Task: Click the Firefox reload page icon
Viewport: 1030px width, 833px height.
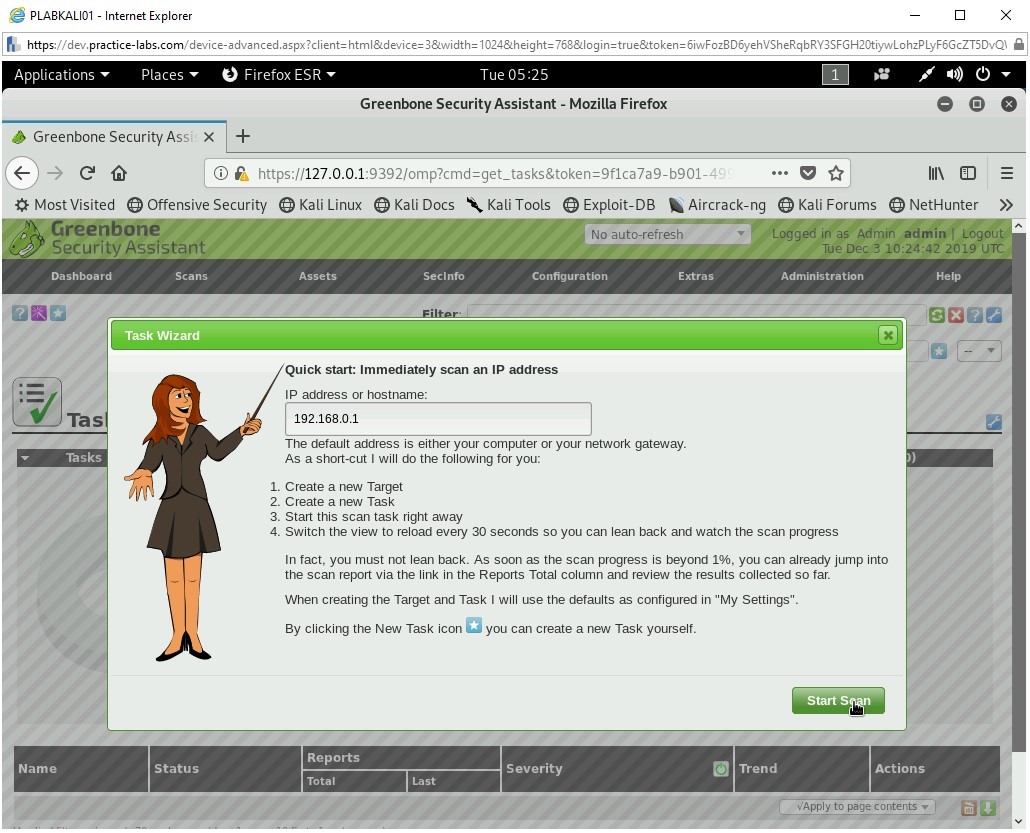Action: coord(87,173)
